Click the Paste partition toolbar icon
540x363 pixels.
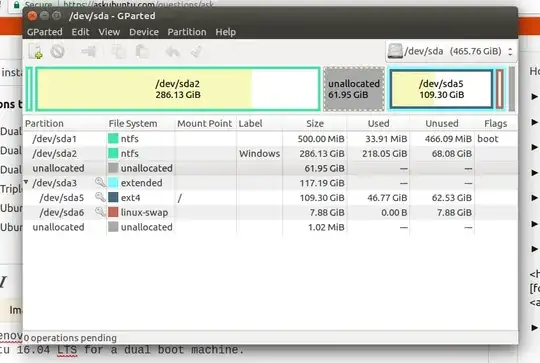point(142,52)
